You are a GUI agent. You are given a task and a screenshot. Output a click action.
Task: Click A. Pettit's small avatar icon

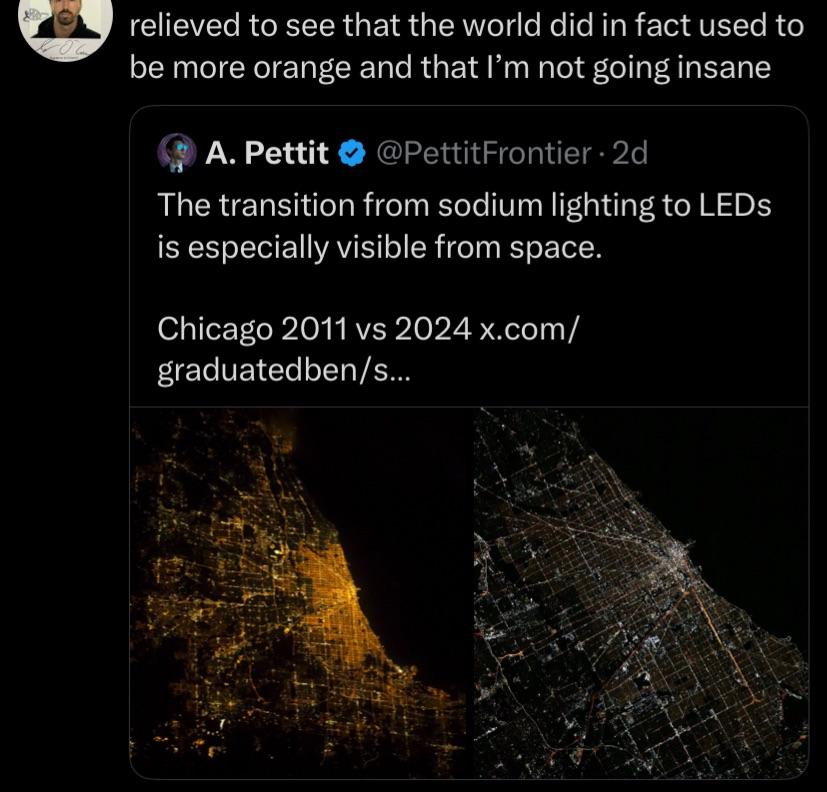pos(176,153)
